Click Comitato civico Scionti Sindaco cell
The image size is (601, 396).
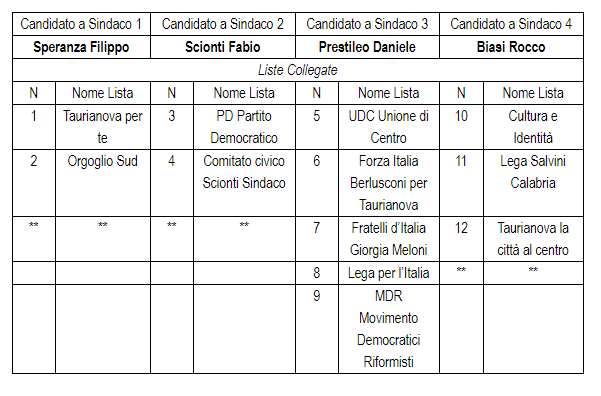coord(244,183)
